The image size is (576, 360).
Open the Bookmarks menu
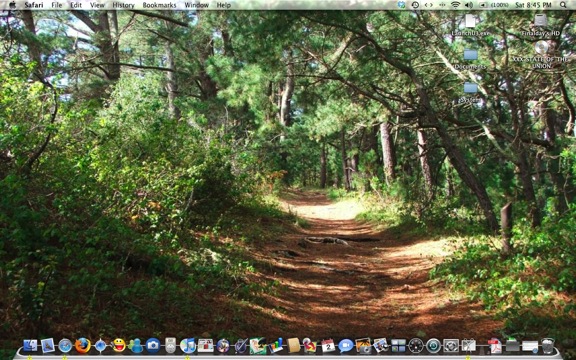coord(159,5)
